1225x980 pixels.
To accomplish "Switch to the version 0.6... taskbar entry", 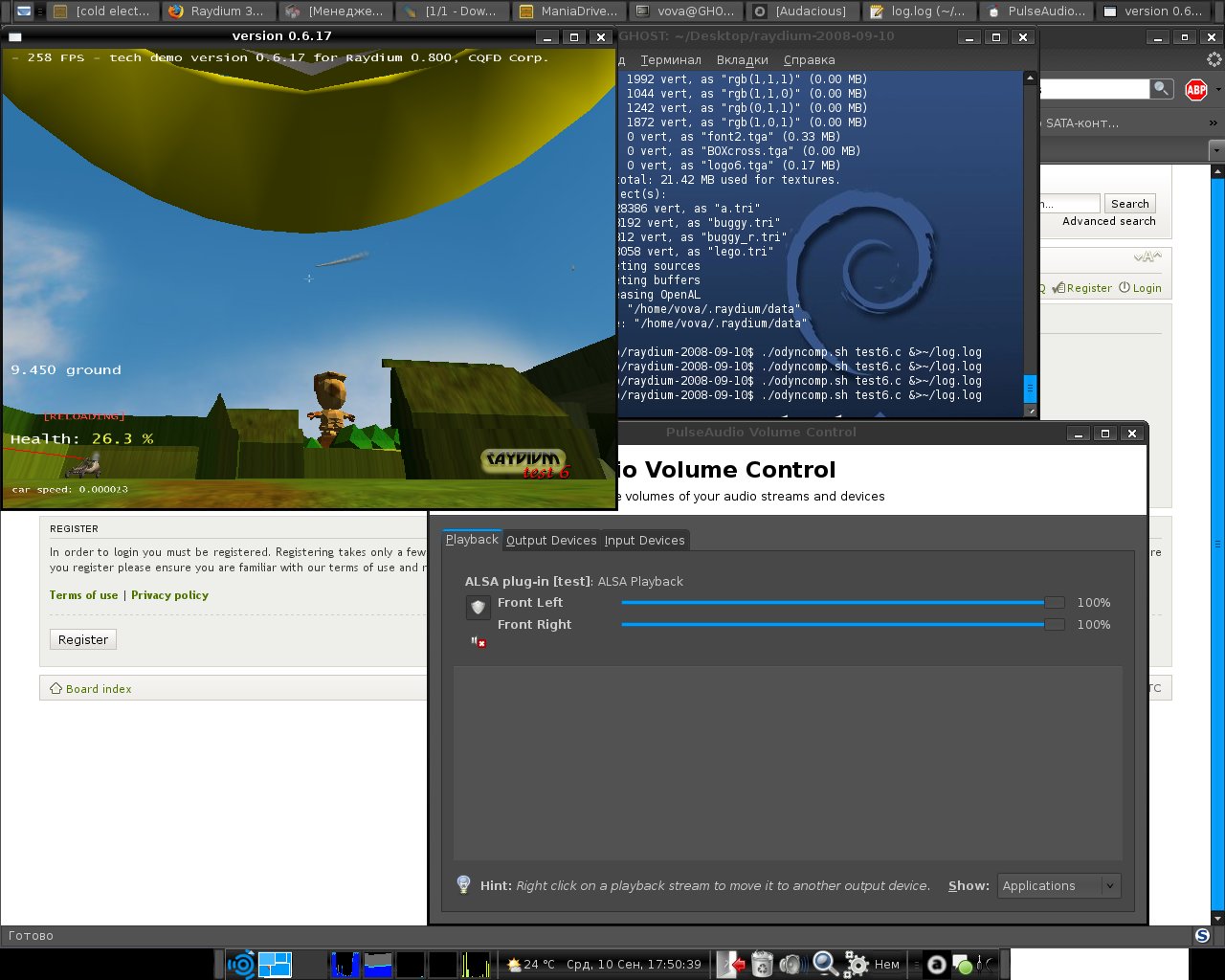I will click(x=1153, y=11).
